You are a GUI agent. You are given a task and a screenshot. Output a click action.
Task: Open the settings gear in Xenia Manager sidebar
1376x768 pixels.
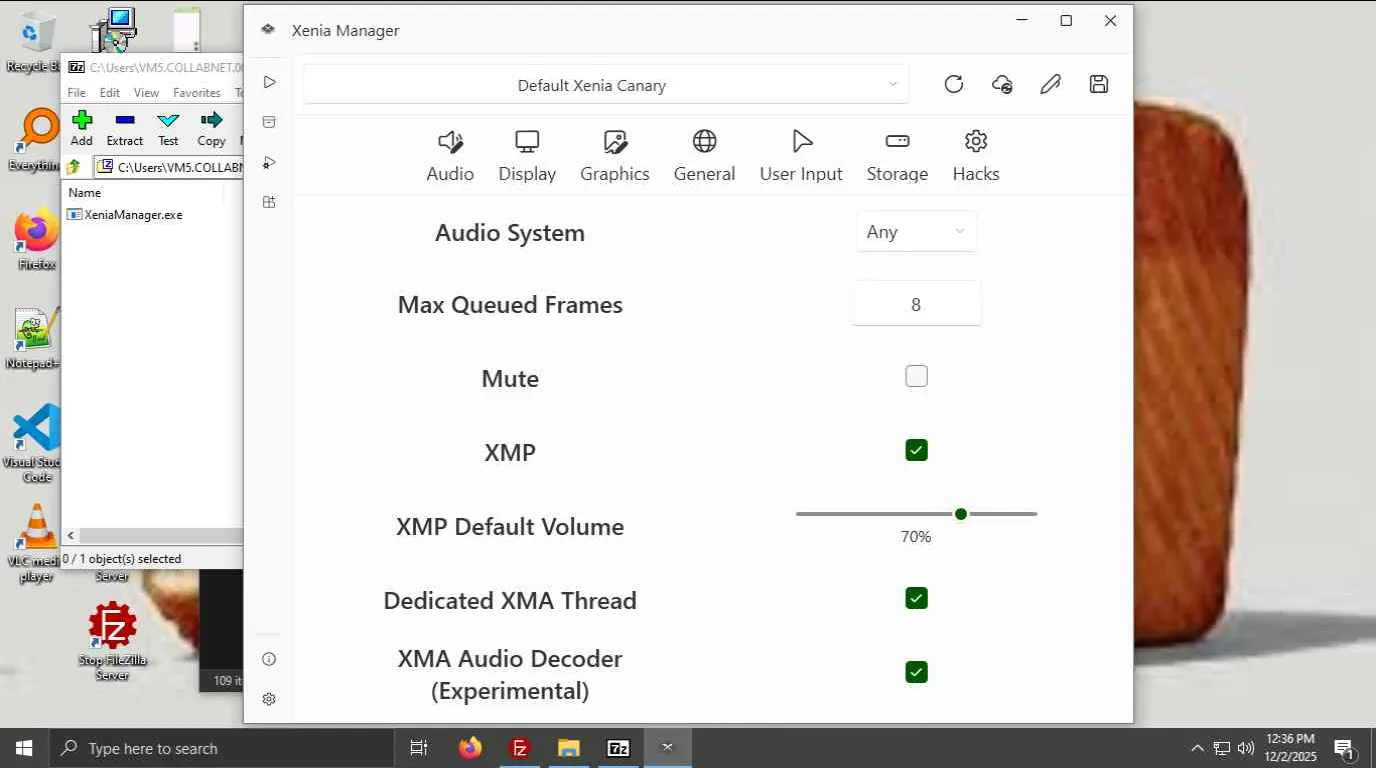pos(269,699)
